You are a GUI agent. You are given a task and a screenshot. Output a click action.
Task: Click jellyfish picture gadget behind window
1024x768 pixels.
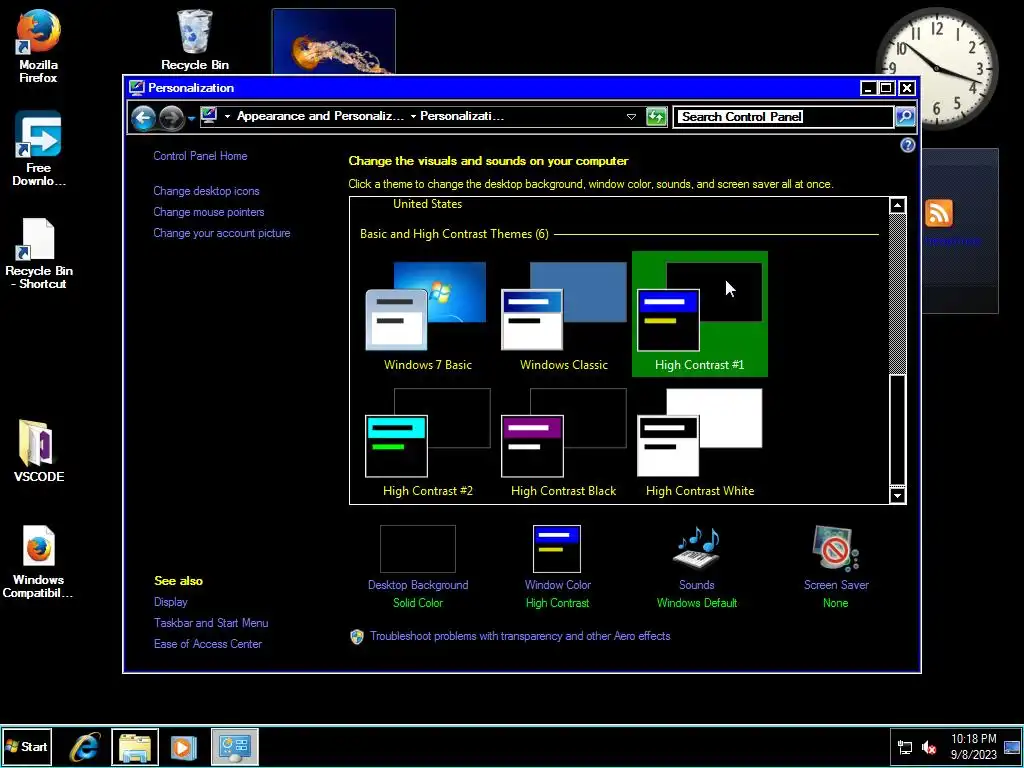pos(334,41)
